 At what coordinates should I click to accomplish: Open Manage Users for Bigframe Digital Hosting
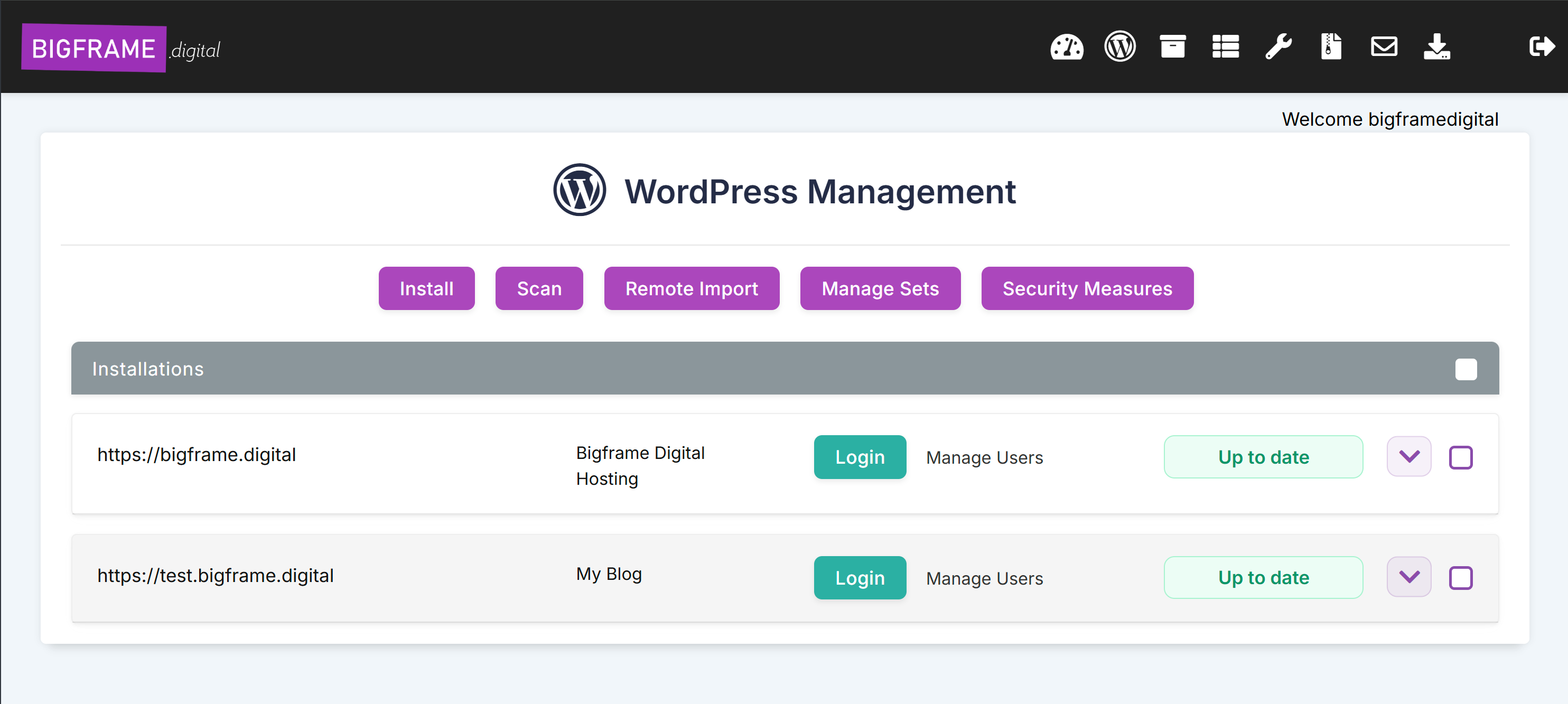click(x=984, y=457)
